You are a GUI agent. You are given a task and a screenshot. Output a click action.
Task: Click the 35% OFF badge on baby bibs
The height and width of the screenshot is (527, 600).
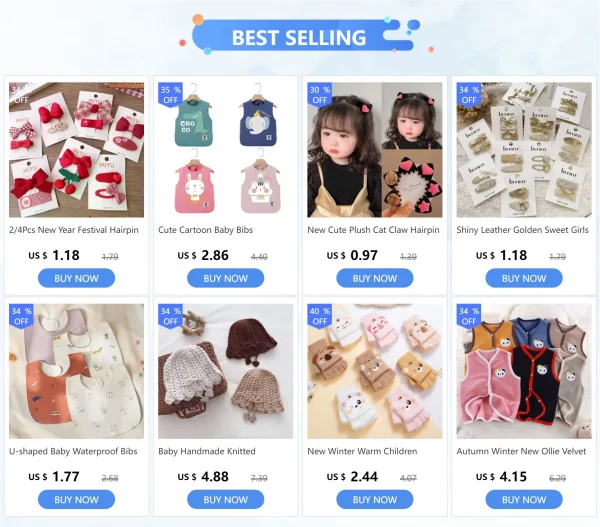pyautogui.click(x=170, y=95)
